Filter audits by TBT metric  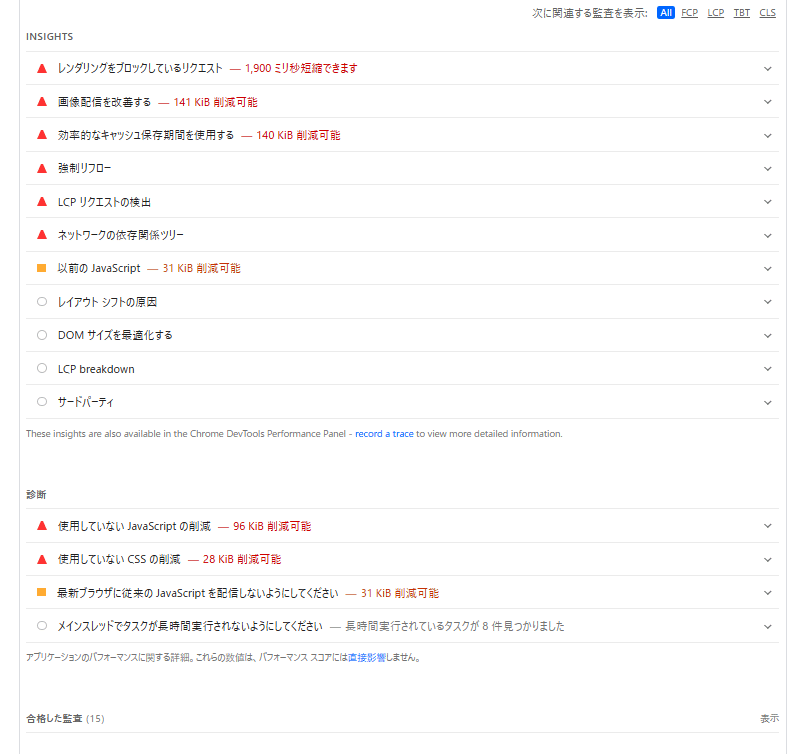742,13
